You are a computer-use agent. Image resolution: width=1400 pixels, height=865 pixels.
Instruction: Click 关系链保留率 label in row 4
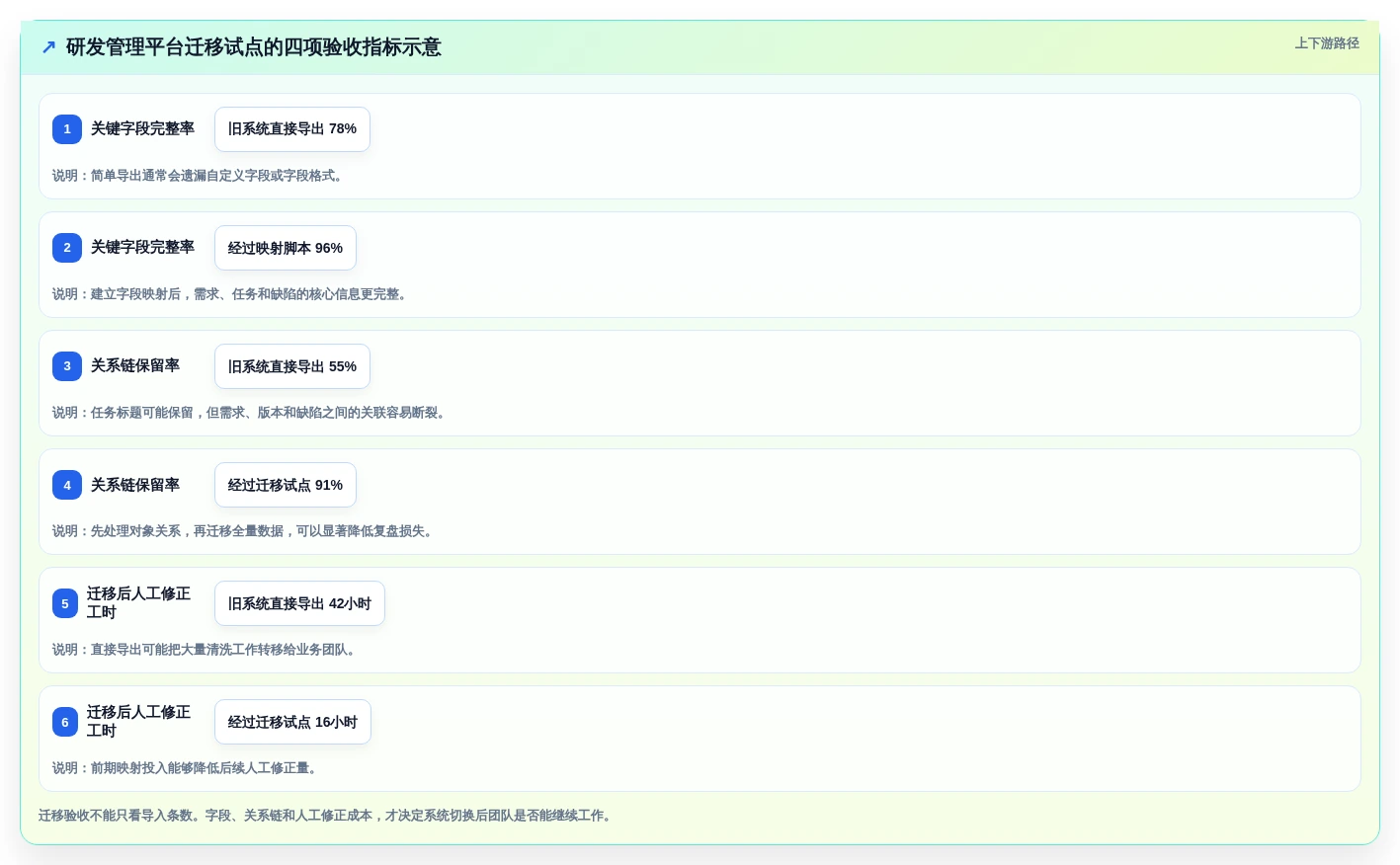point(135,485)
